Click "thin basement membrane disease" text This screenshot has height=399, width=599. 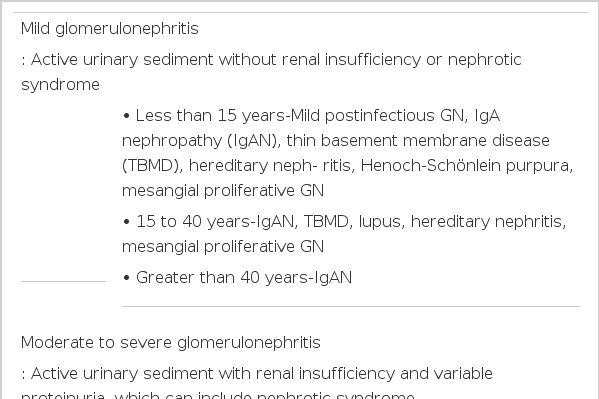[x=418, y=141]
